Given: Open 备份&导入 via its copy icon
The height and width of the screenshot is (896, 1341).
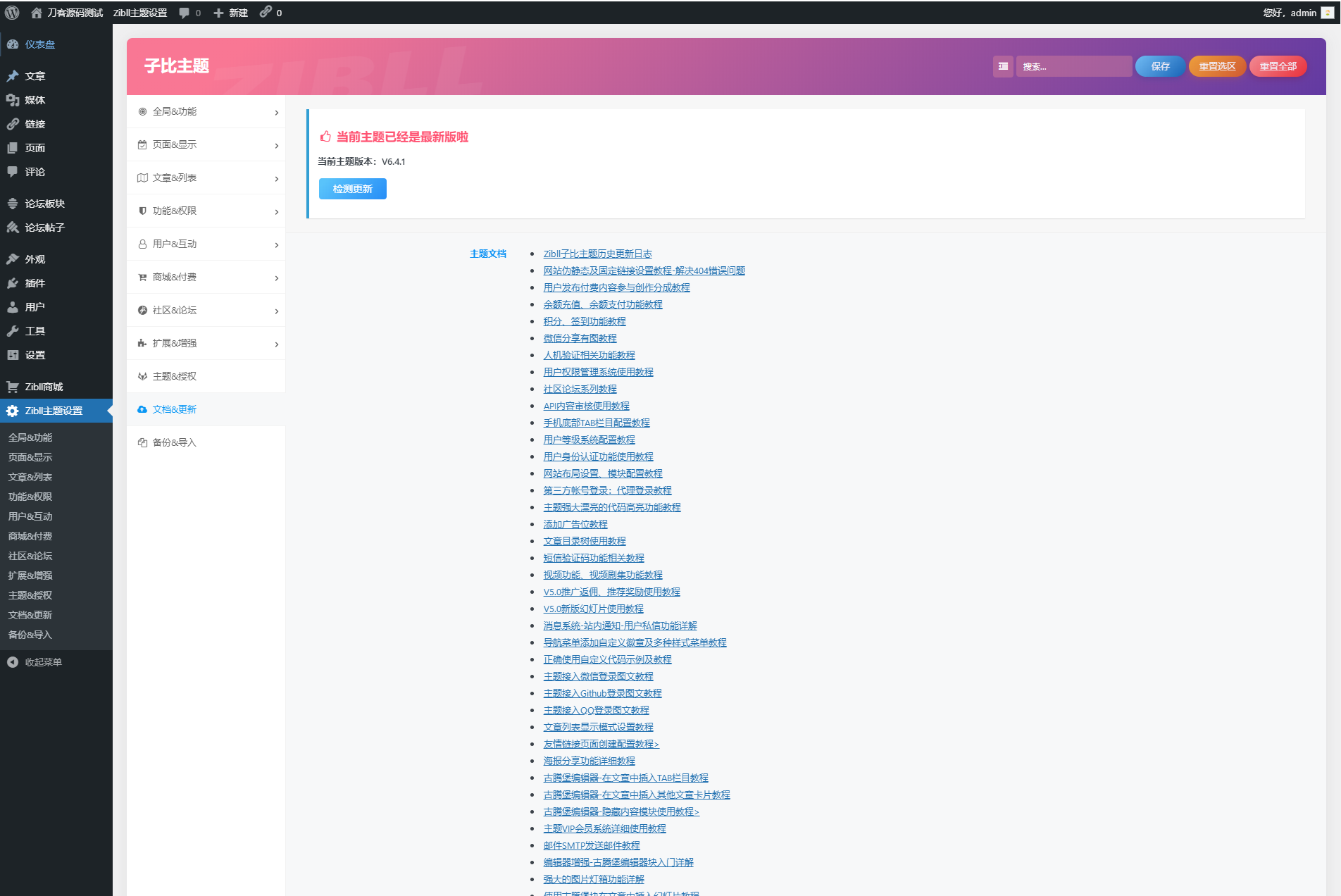Looking at the screenshot, I should pyautogui.click(x=142, y=442).
